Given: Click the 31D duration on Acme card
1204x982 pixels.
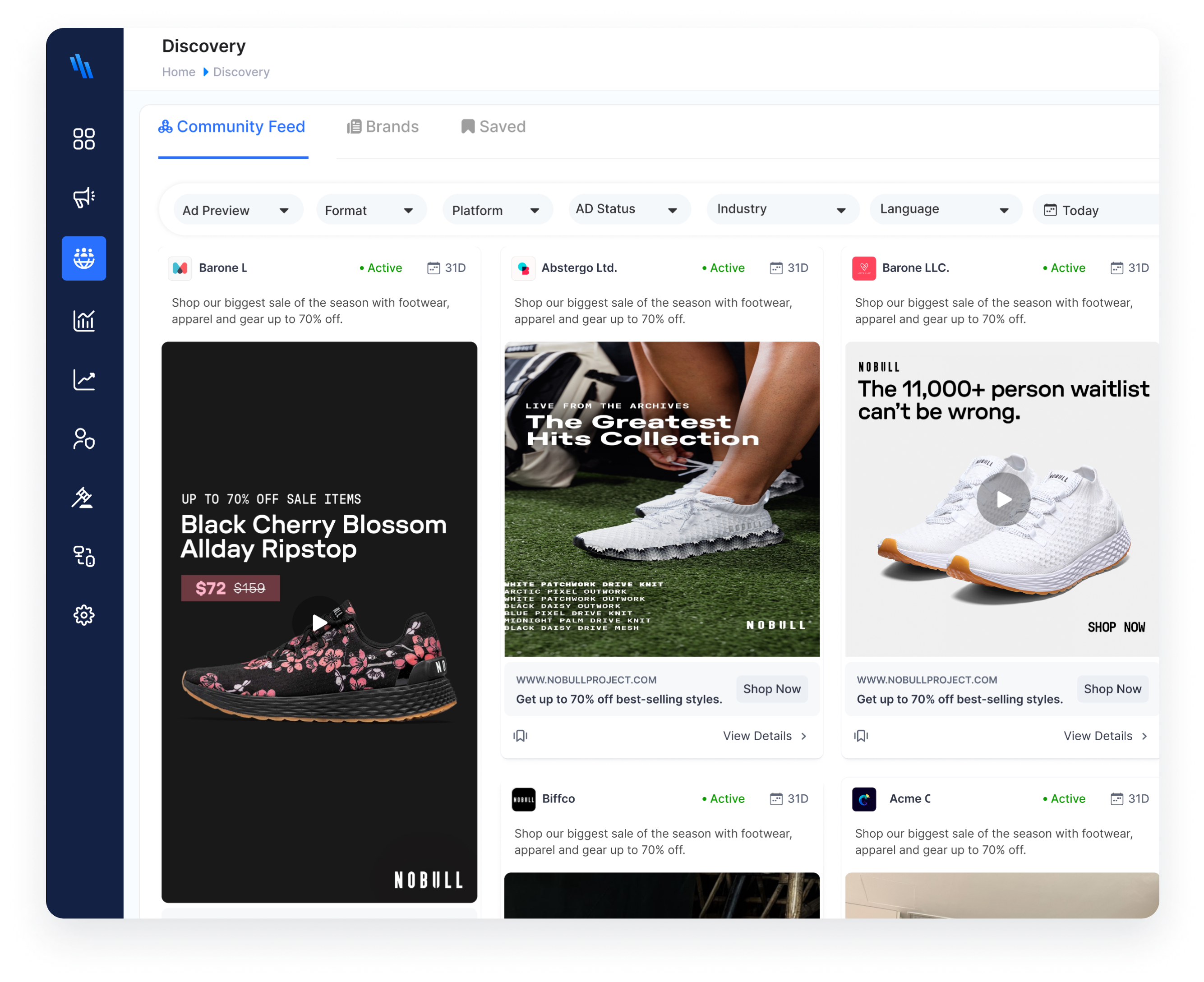Looking at the screenshot, I should 1139,799.
